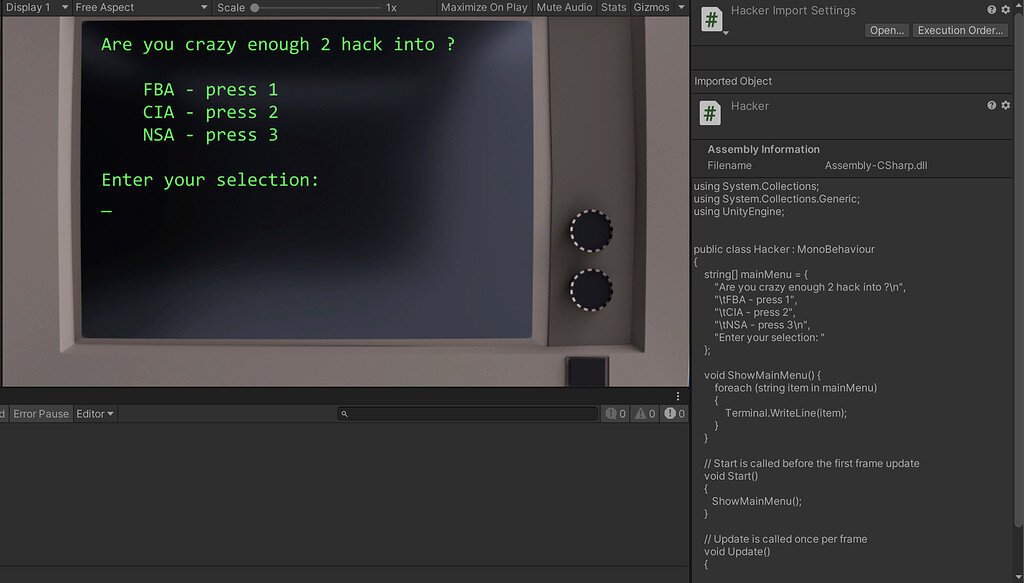The height and width of the screenshot is (583, 1024).
Task: Adjust the Scale slider in Game view
Action: pos(317,8)
